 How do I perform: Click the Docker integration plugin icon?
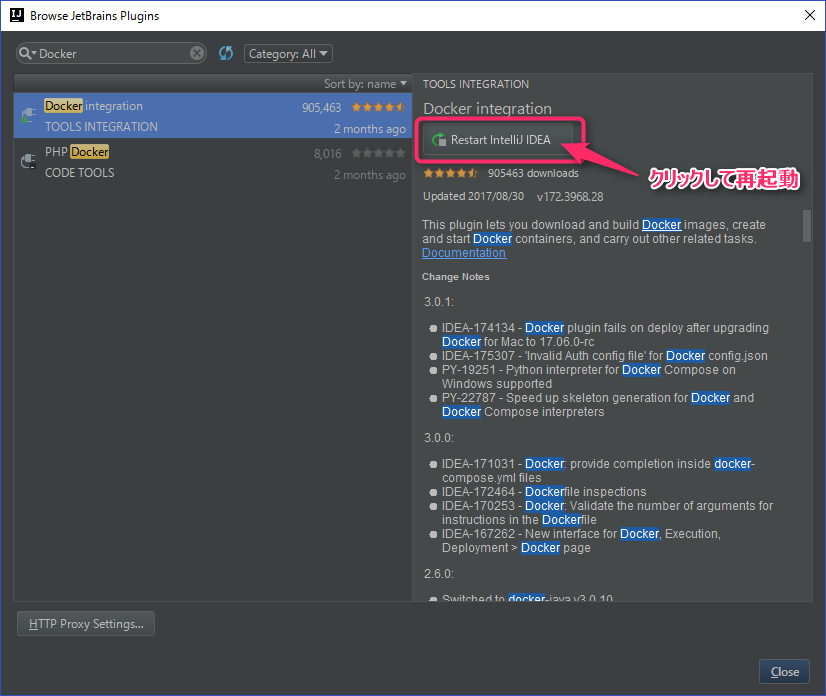pos(28,115)
